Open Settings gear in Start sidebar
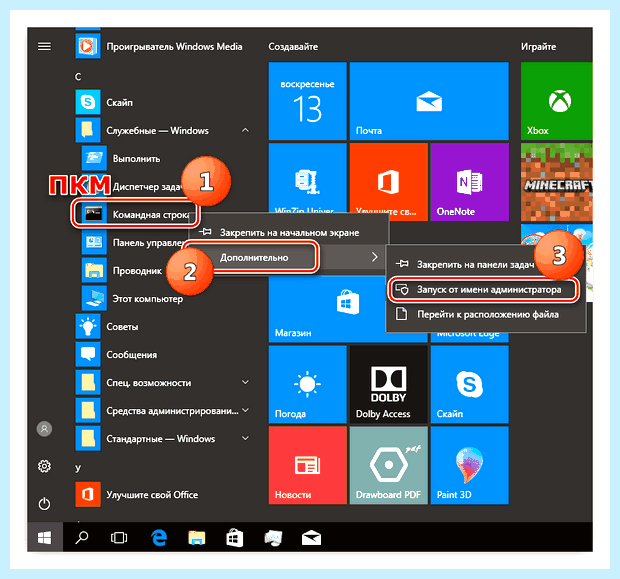The width and height of the screenshot is (620, 579). point(44,466)
